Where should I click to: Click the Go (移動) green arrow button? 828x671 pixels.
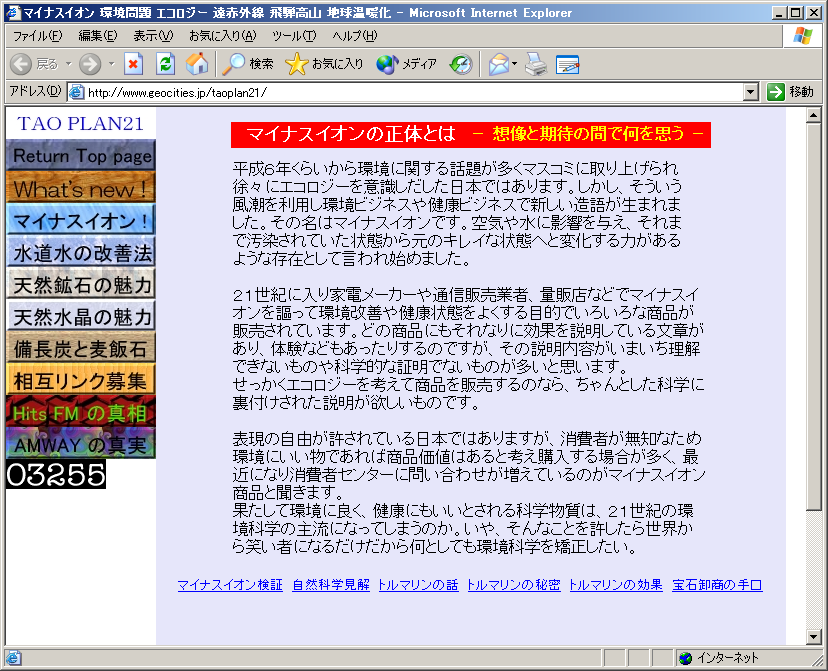click(x=791, y=92)
